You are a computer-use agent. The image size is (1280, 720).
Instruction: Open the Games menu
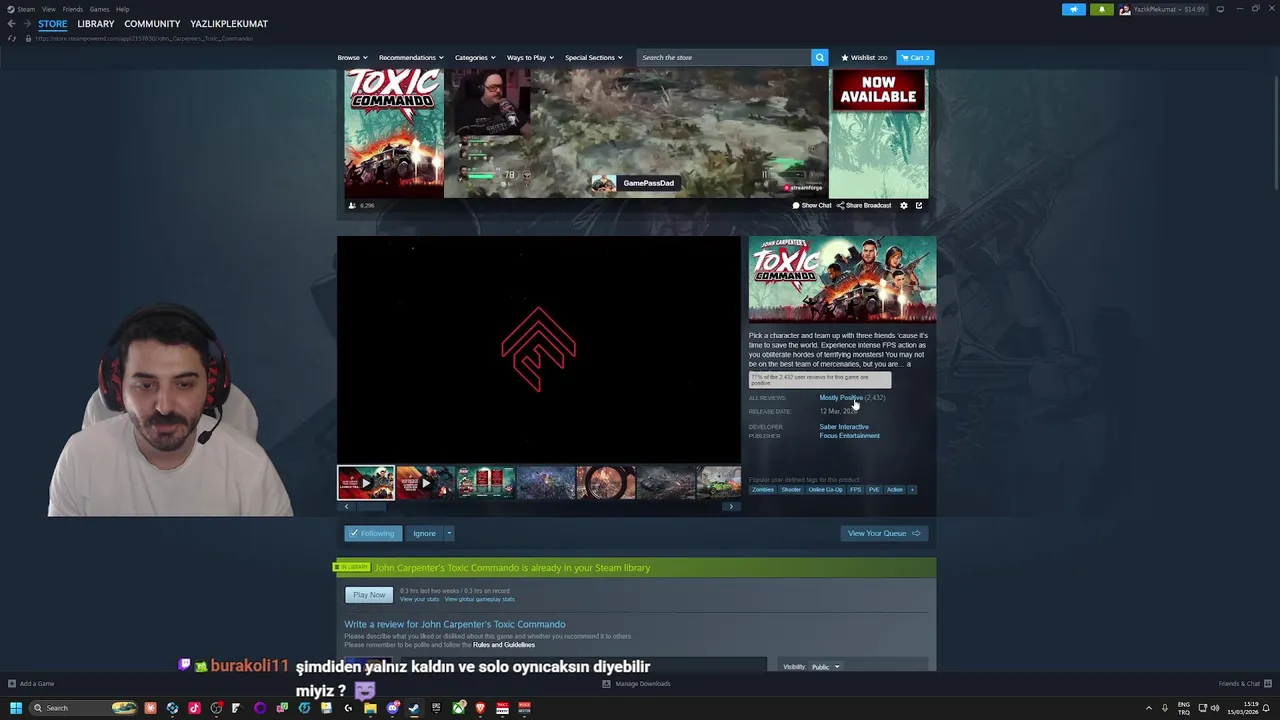click(x=99, y=9)
